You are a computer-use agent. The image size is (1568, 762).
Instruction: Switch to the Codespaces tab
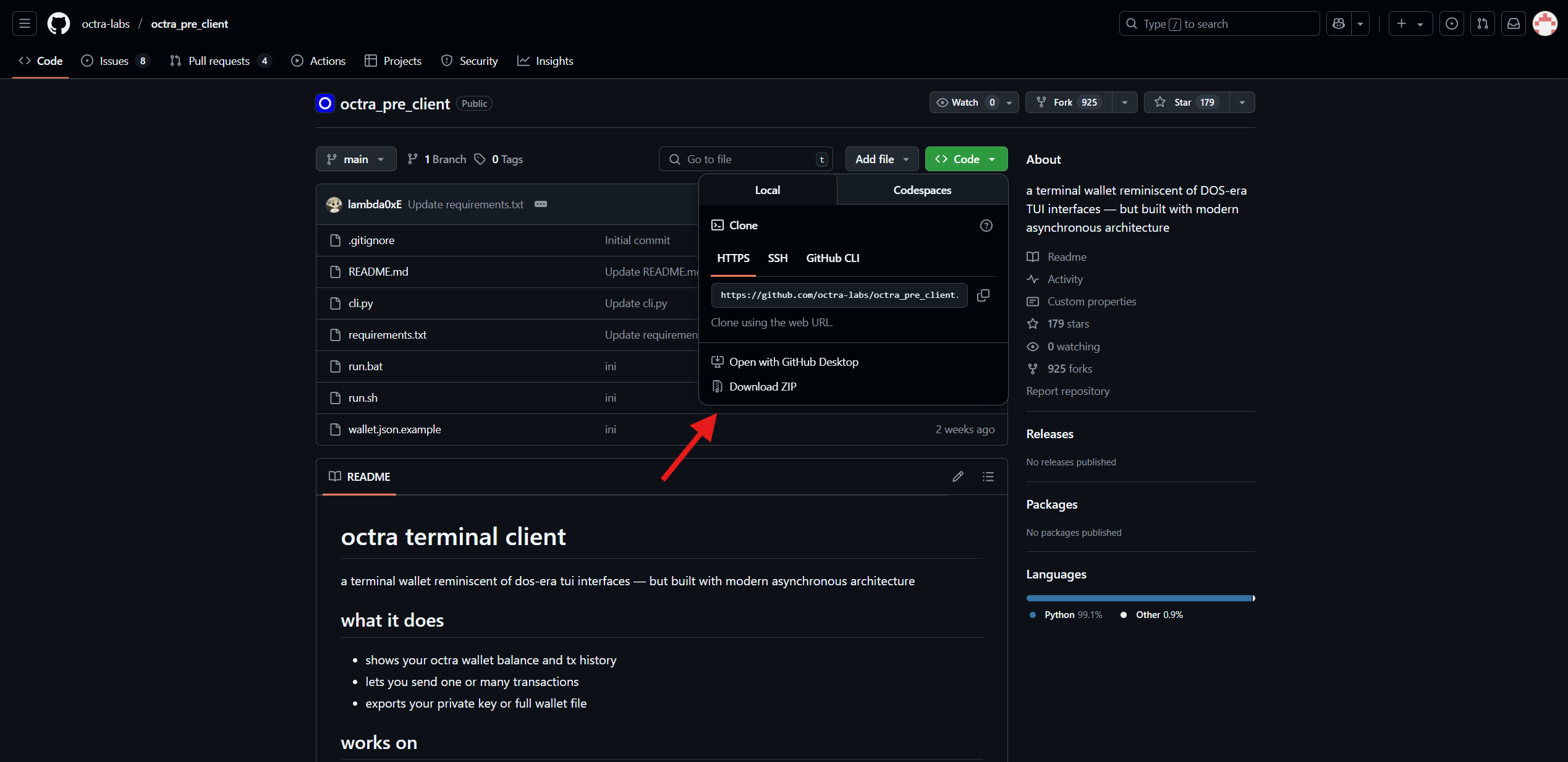click(922, 190)
